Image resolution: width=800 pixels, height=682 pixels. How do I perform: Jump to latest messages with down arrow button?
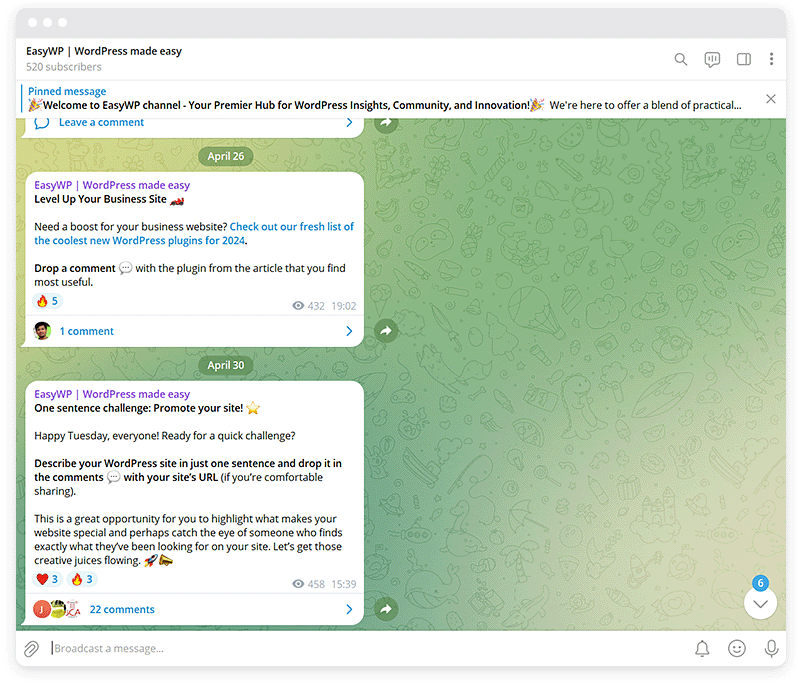(760, 603)
